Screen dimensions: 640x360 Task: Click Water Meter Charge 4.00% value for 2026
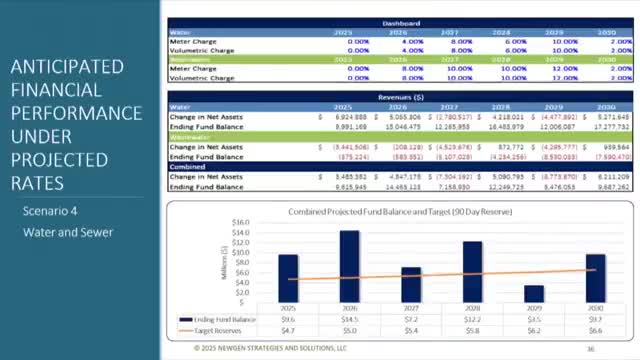point(412,42)
